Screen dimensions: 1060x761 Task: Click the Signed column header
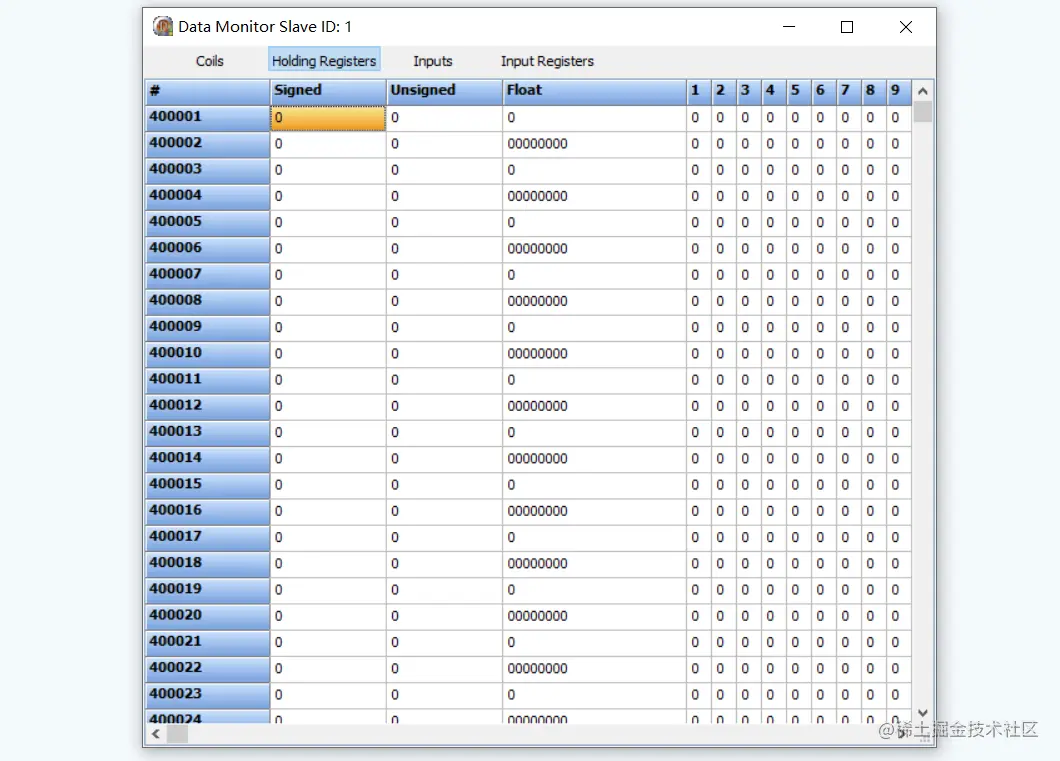coord(328,91)
